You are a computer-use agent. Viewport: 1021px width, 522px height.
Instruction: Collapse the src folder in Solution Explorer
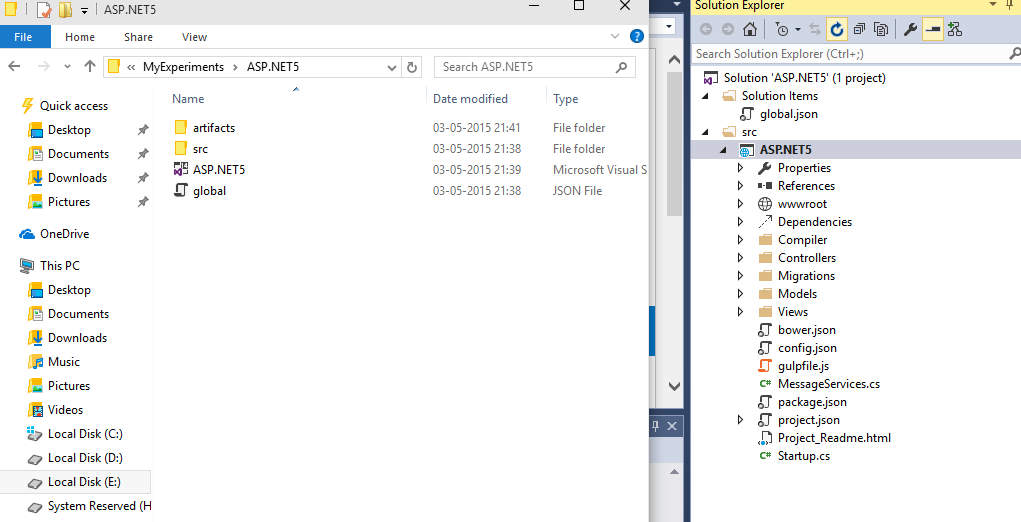tap(706, 132)
